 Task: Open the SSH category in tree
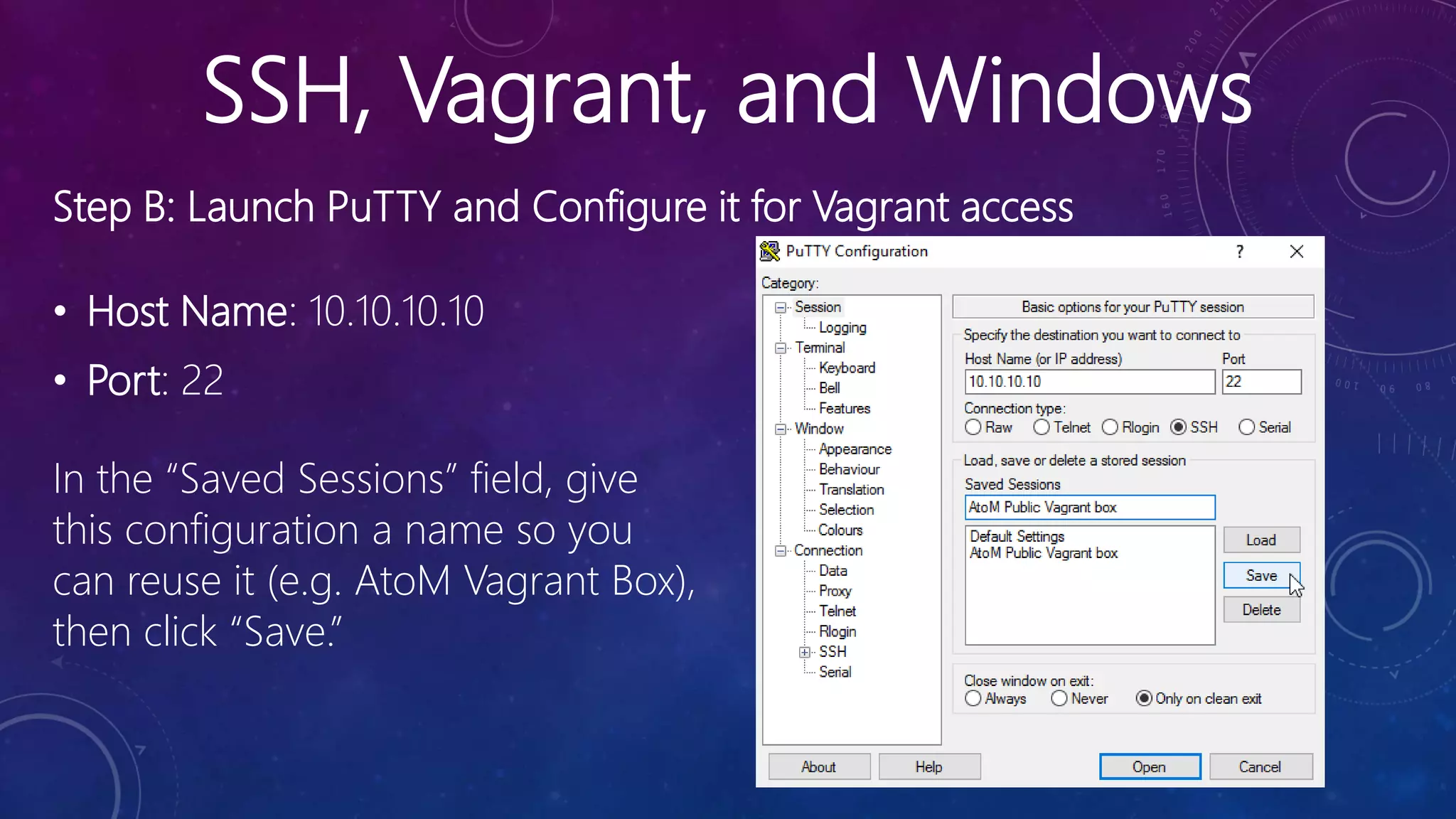[833, 652]
